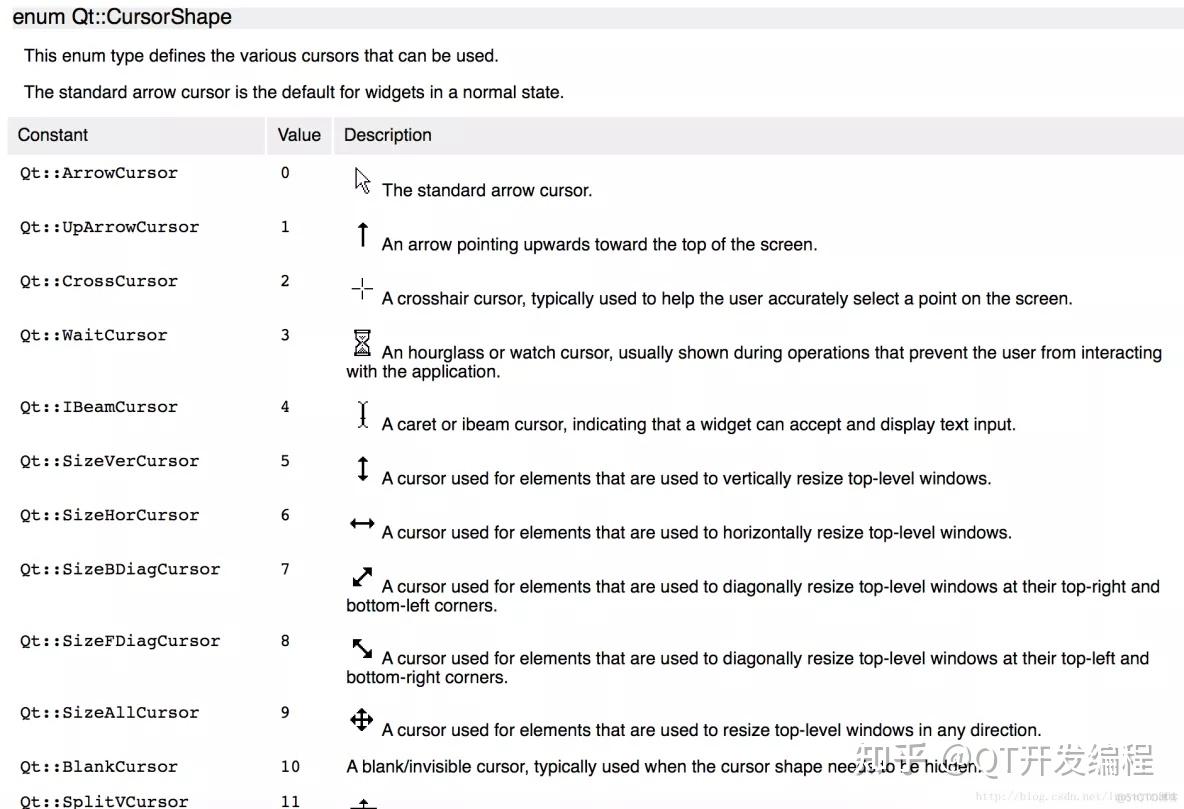Click the Qt::BlankCursor constant name
Screen dimensions: 1184x809
99,767
